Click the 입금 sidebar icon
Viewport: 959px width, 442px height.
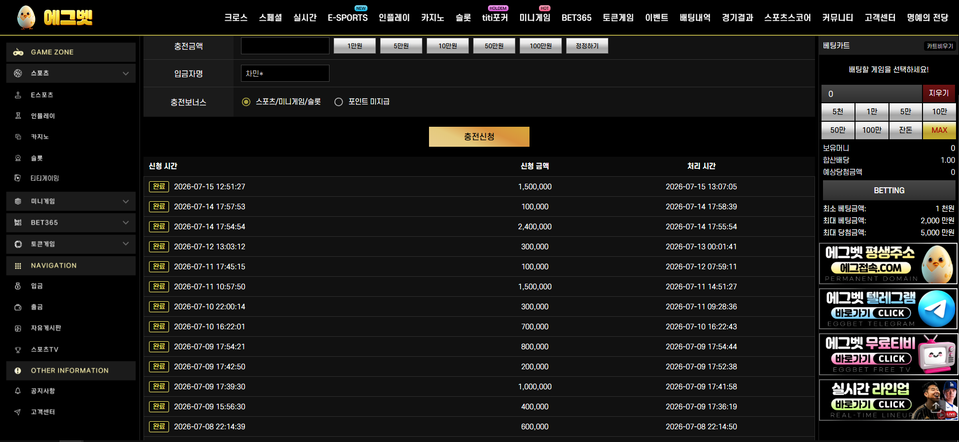[17, 286]
